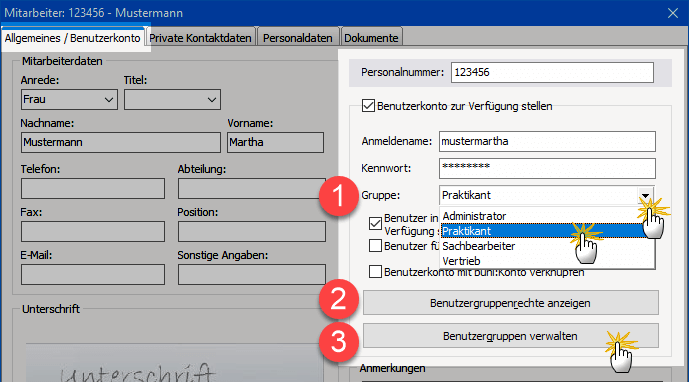Enable 'Benutzerkonto mit büni:Konto verknüpfen' checkbox
Image resolution: width=689 pixels, height=382 pixels.
375,272
